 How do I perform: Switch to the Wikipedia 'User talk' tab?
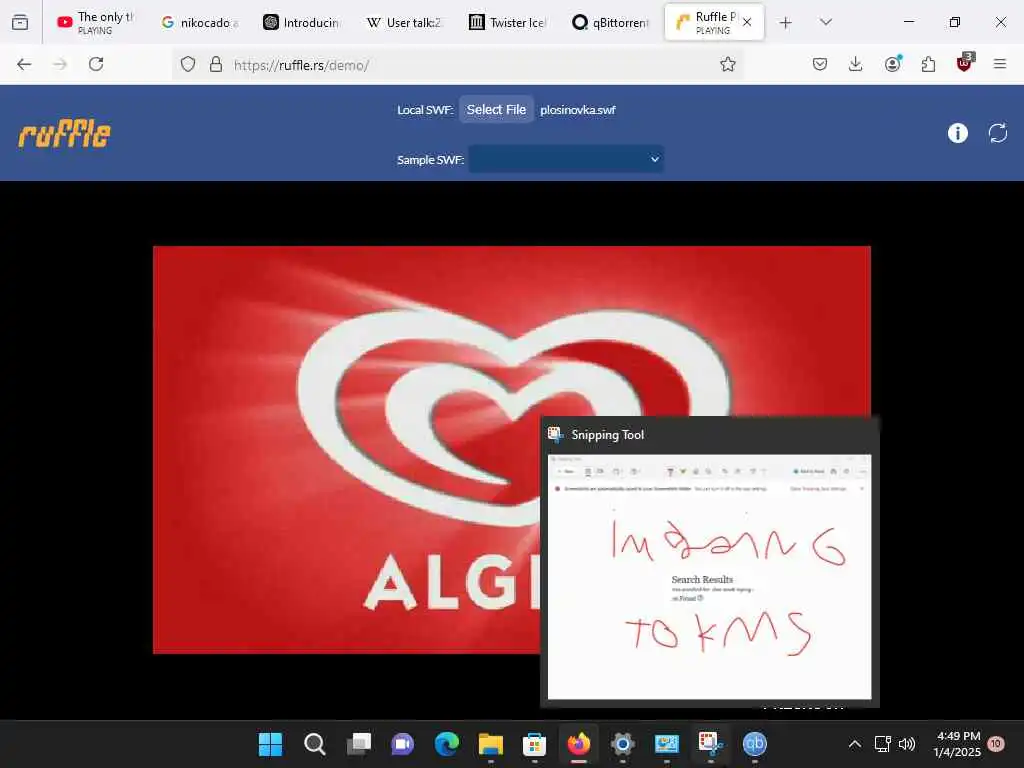pos(404,22)
